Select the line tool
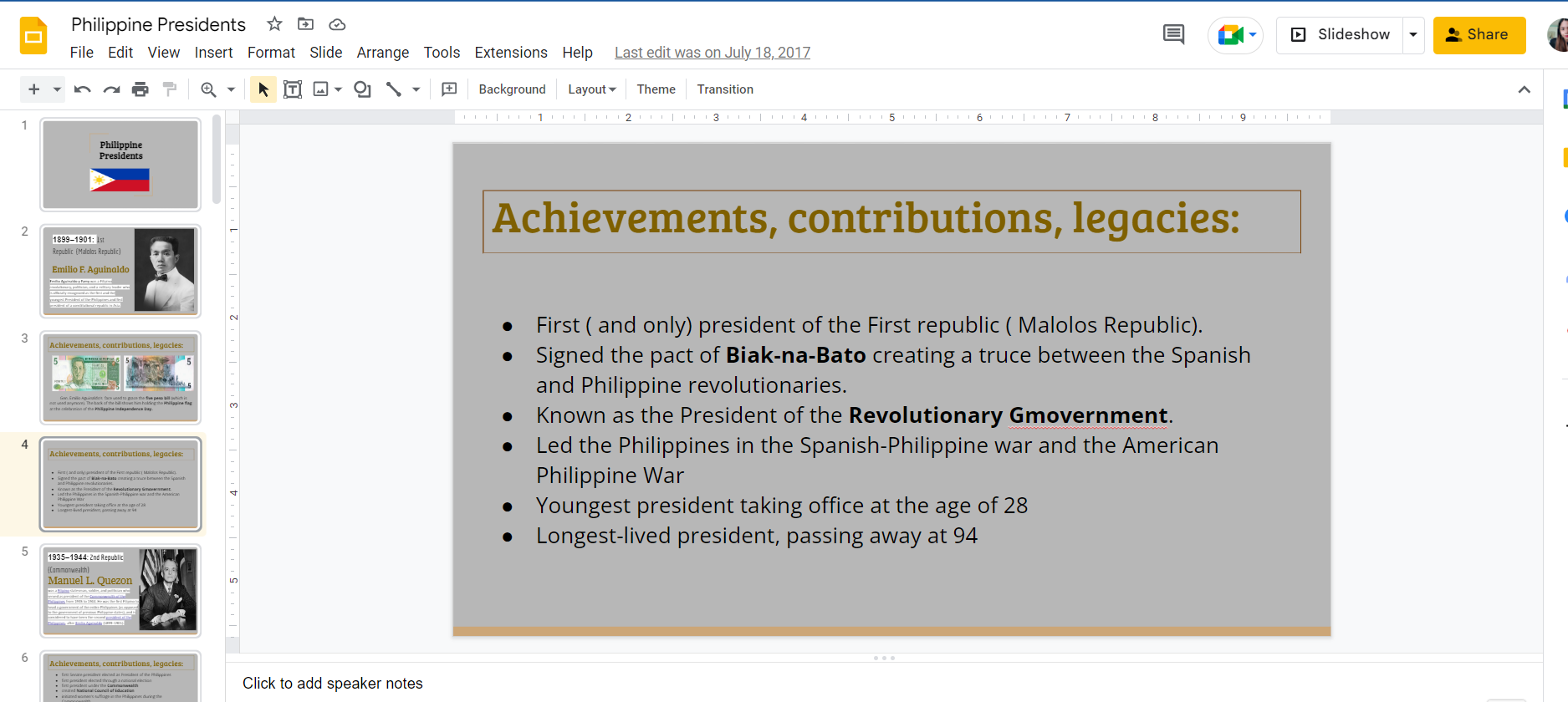Image resolution: width=1568 pixels, height=702 pixels. tap(393, 89)
